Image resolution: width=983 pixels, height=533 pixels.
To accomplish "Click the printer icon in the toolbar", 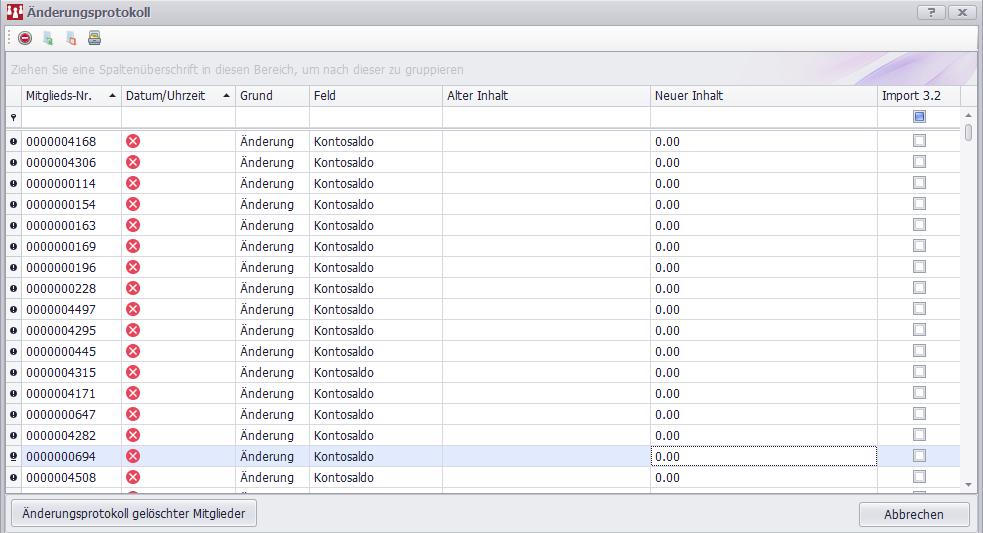I will (94, 38).
